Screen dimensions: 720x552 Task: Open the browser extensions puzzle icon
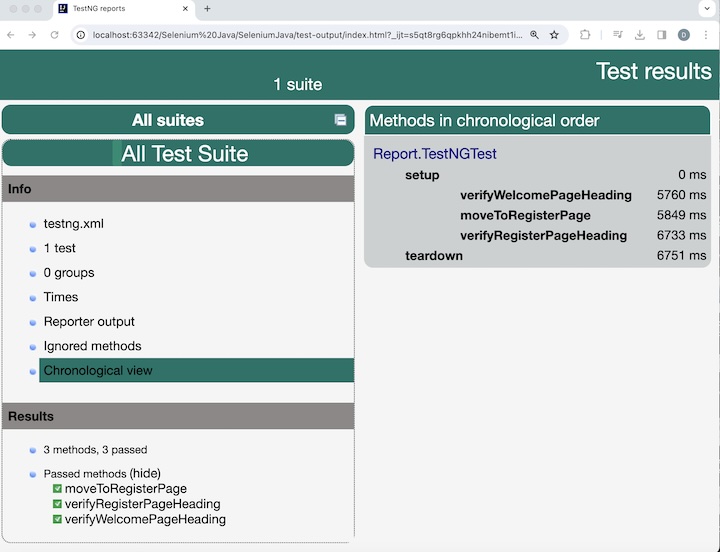tap(585, 35)
